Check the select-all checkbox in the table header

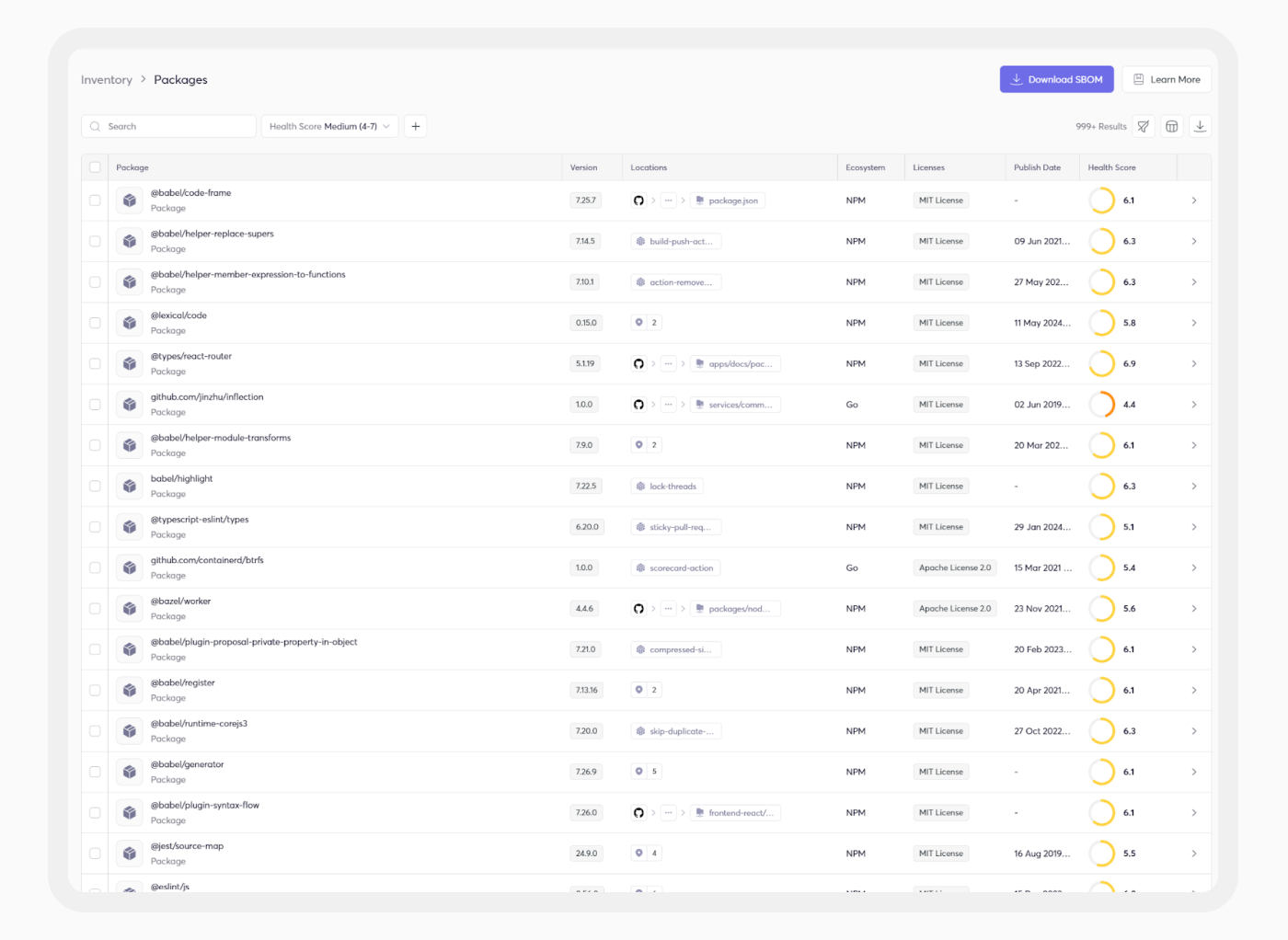pos(95,166)
